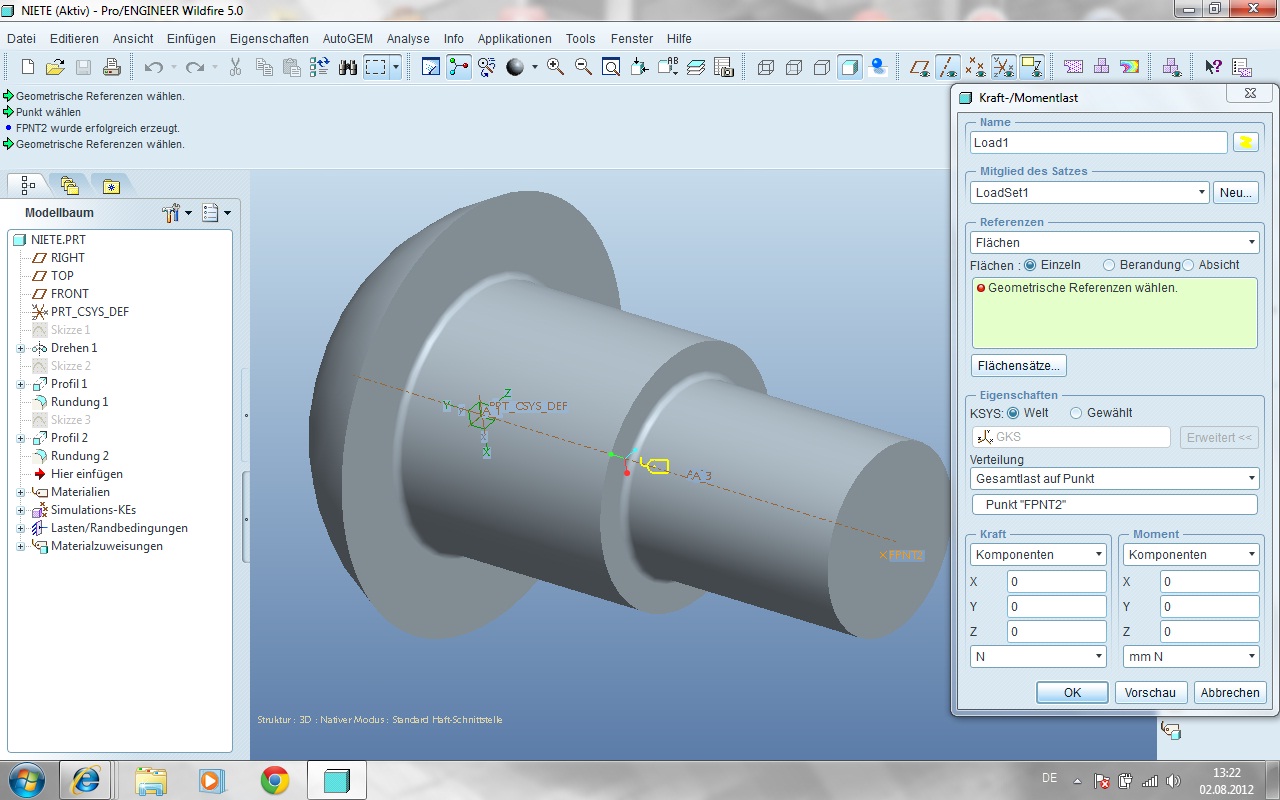
Task: Expand the Lasten/Randbedingungen tree node
Action: (21, 528)
